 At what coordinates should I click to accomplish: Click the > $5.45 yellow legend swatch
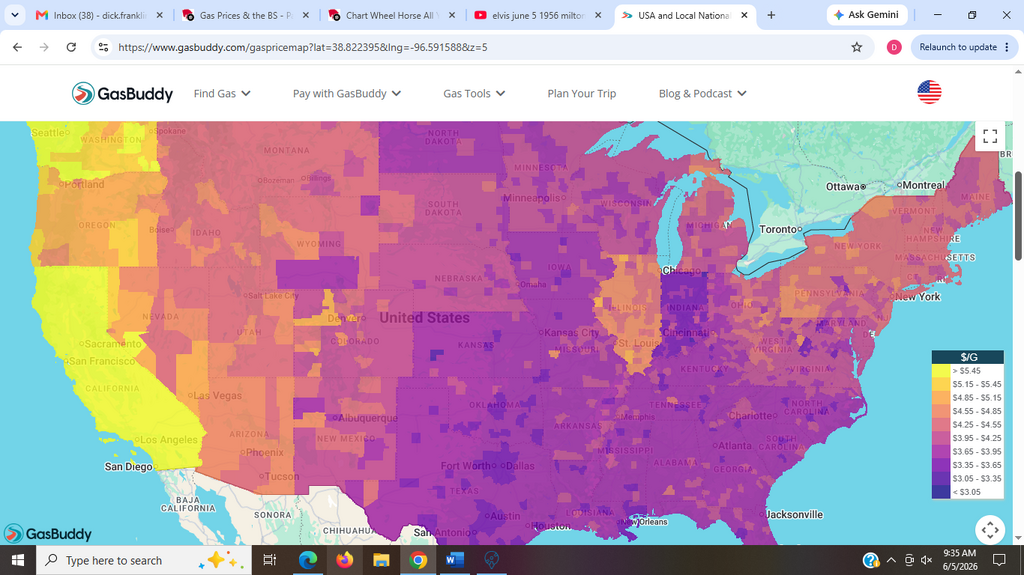coord(940,370)
